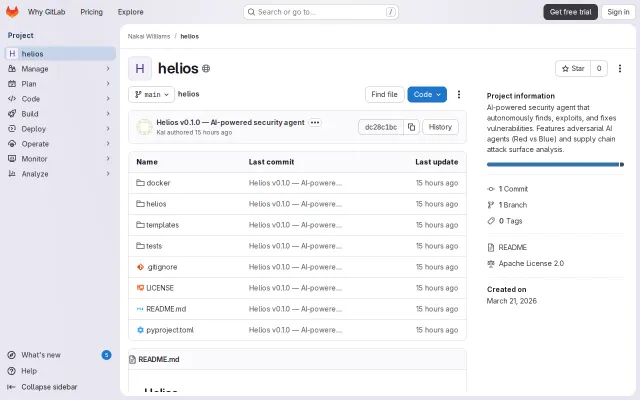Click the README.md preview header
Viewport: 640px width, 400px height.
(297, 359)
